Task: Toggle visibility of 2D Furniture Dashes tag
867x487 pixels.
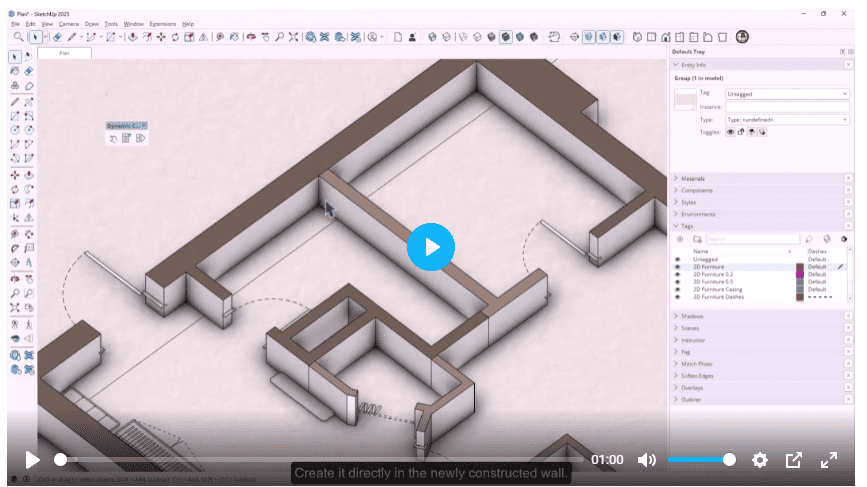Action: [x=677, y=297]
